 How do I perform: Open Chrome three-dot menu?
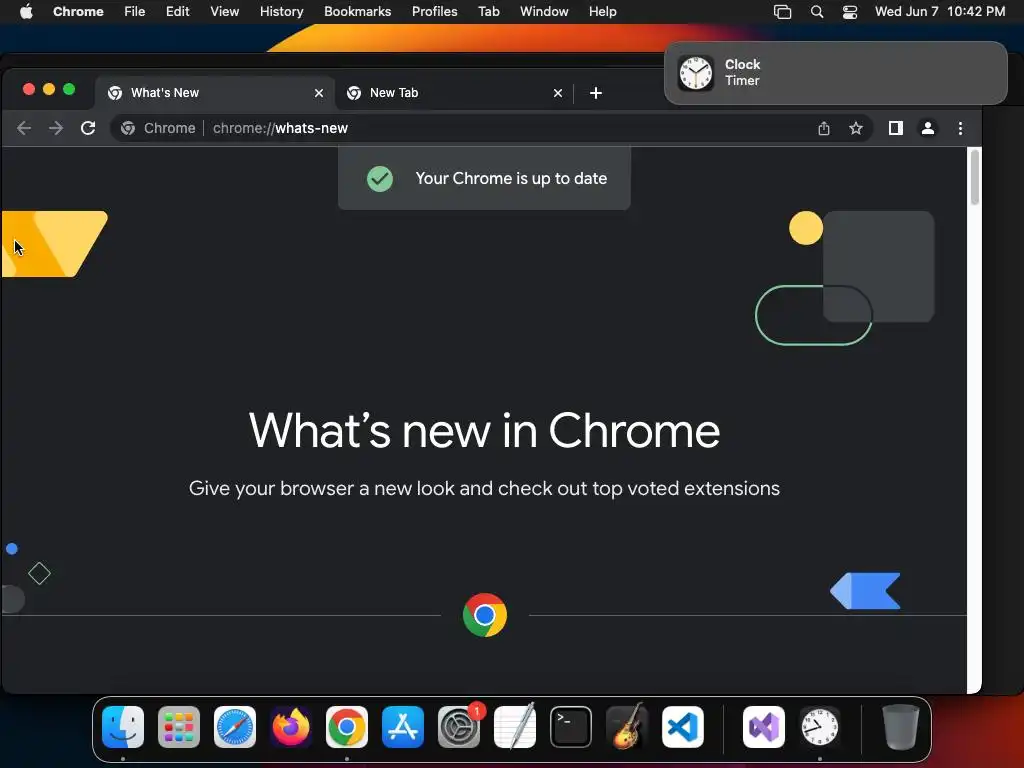click(x=960, y=128)
